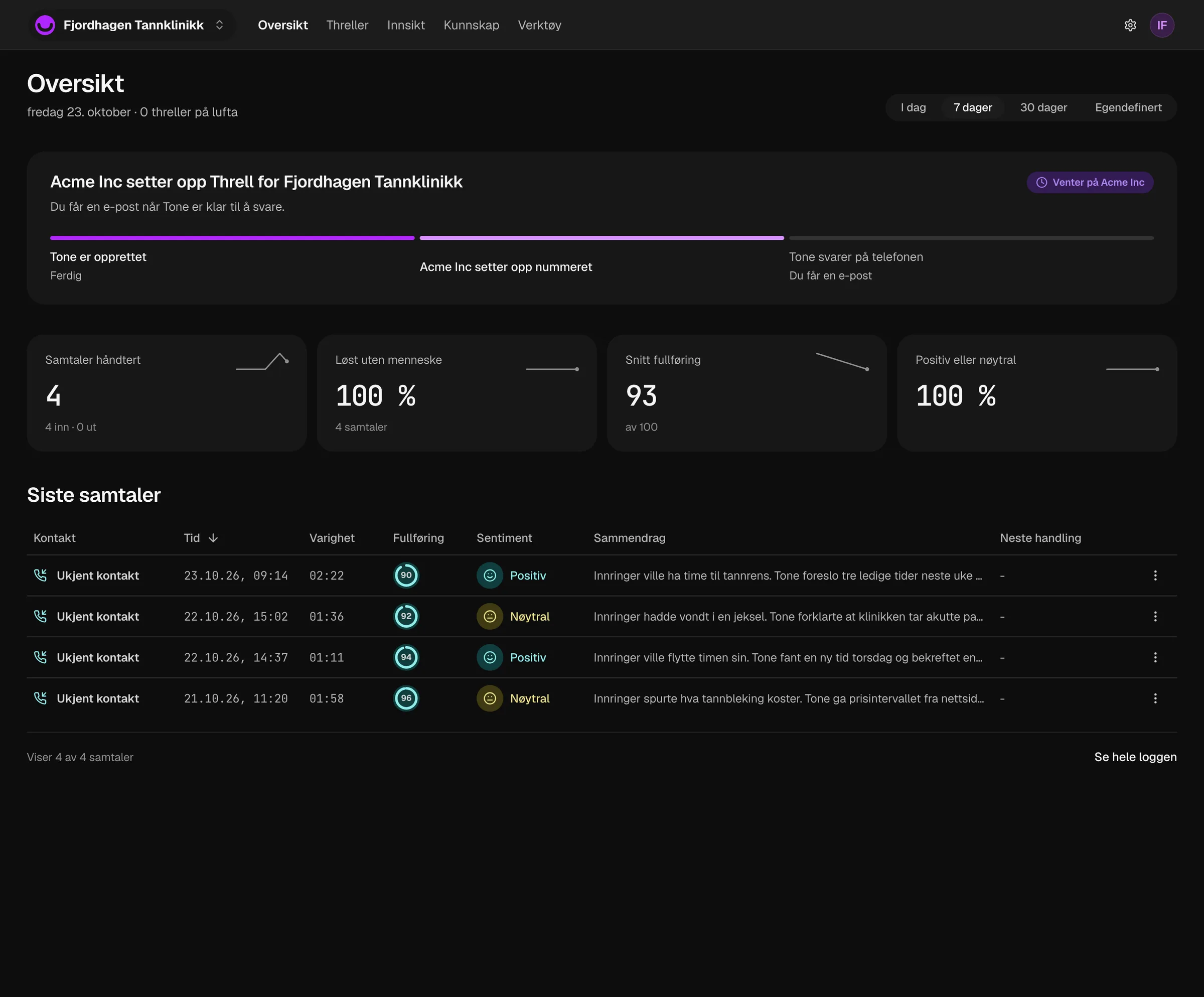Click the Sentiment column header
This screenshot has width=1204, height=997.
tap(504, 538)
